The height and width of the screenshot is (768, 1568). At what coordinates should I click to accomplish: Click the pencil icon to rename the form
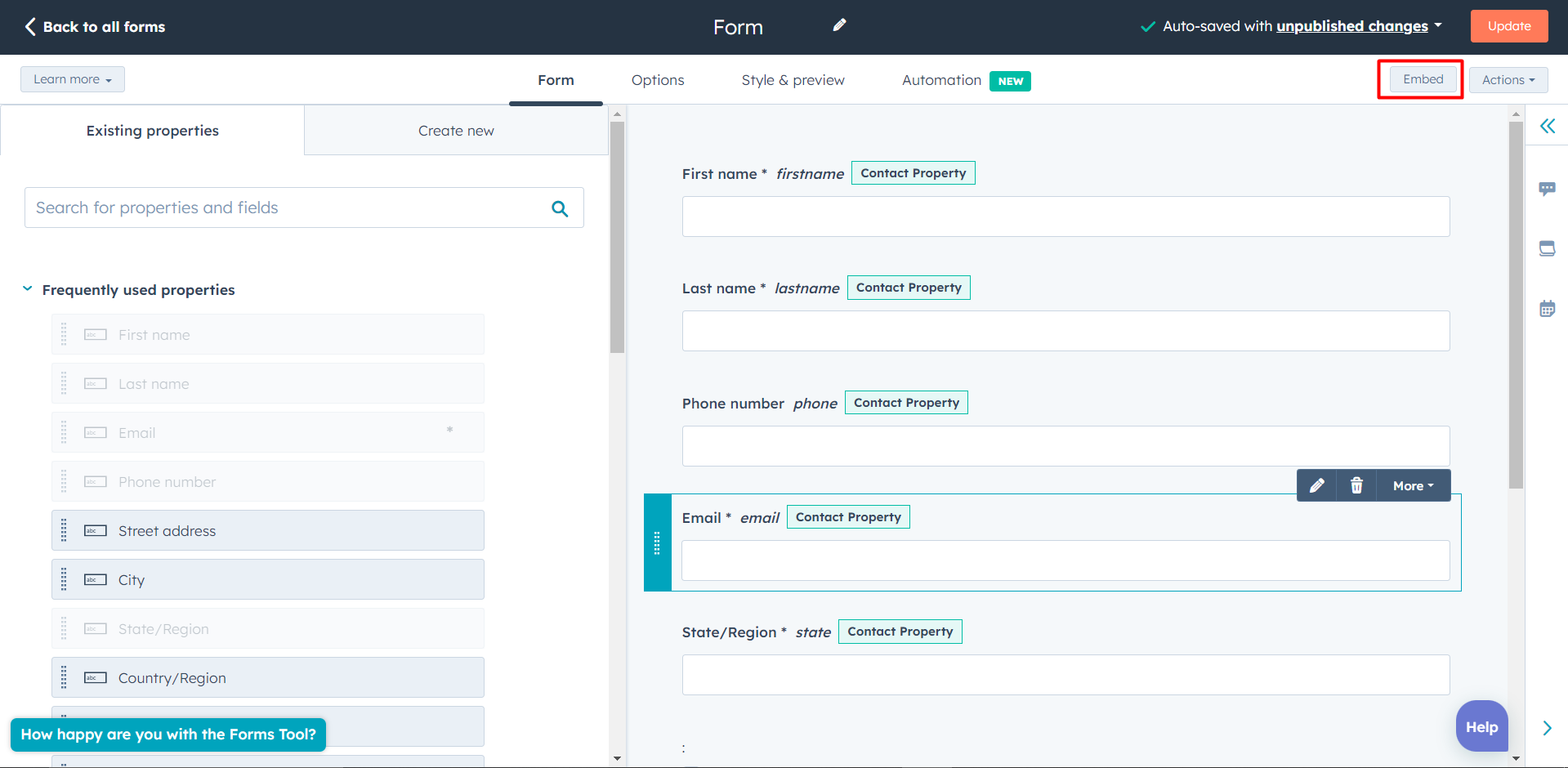click(x=839, y=25)
